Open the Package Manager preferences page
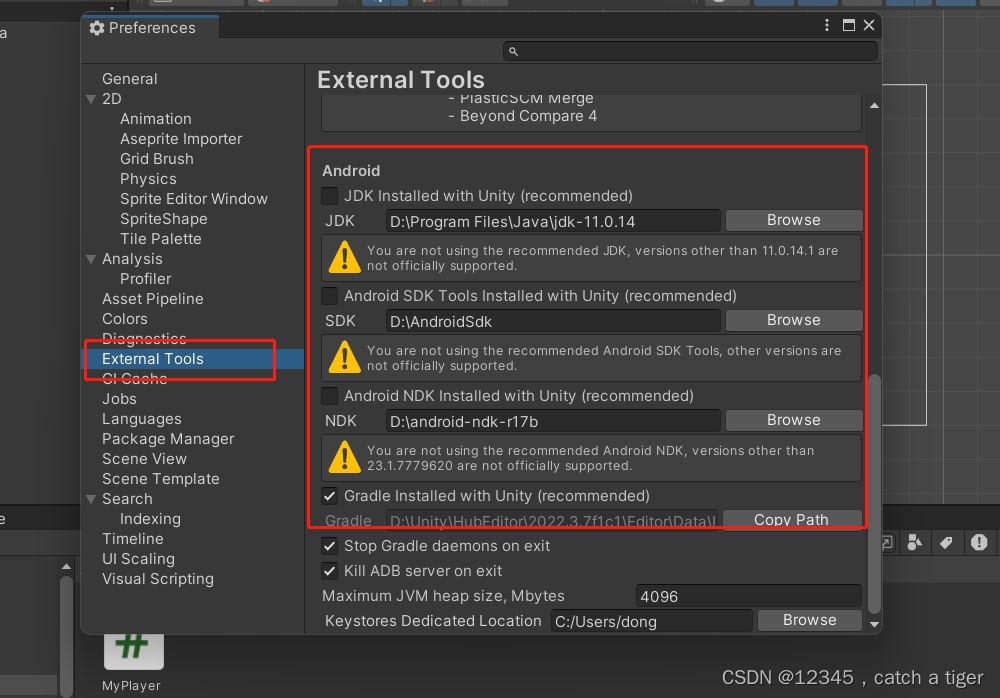The width and height of the screenshot is (1000, 698). coord(168,439)
